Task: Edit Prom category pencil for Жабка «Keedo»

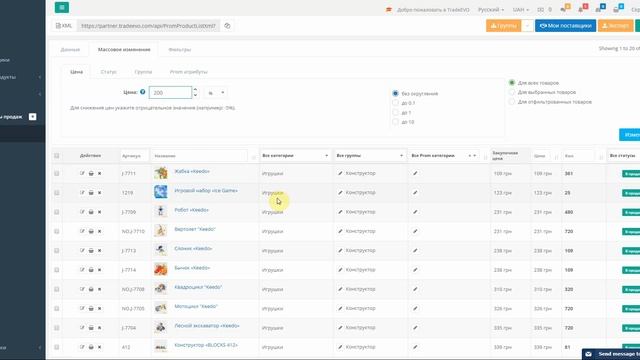Action: (x=415, y=173)
